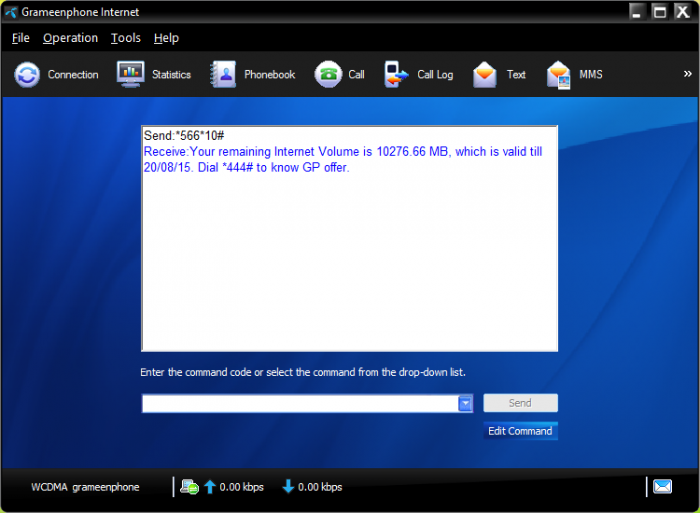
Task: Click the Grameenphone logo in title bar
Action: (x=11, y=12)
